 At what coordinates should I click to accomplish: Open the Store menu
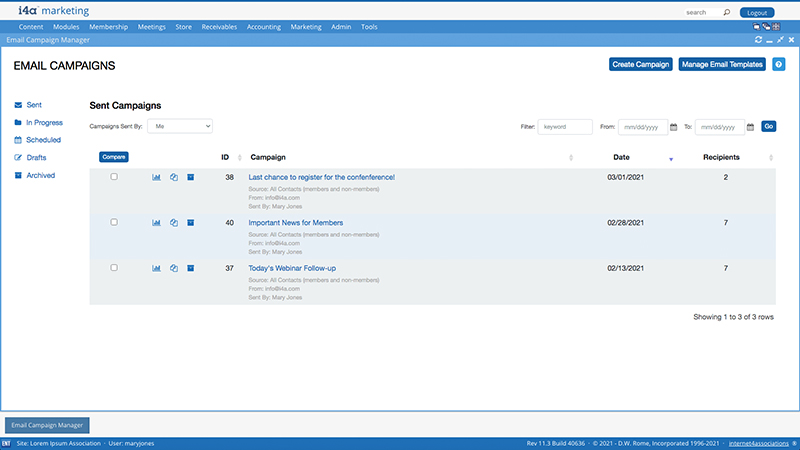(x=184, y=27)
